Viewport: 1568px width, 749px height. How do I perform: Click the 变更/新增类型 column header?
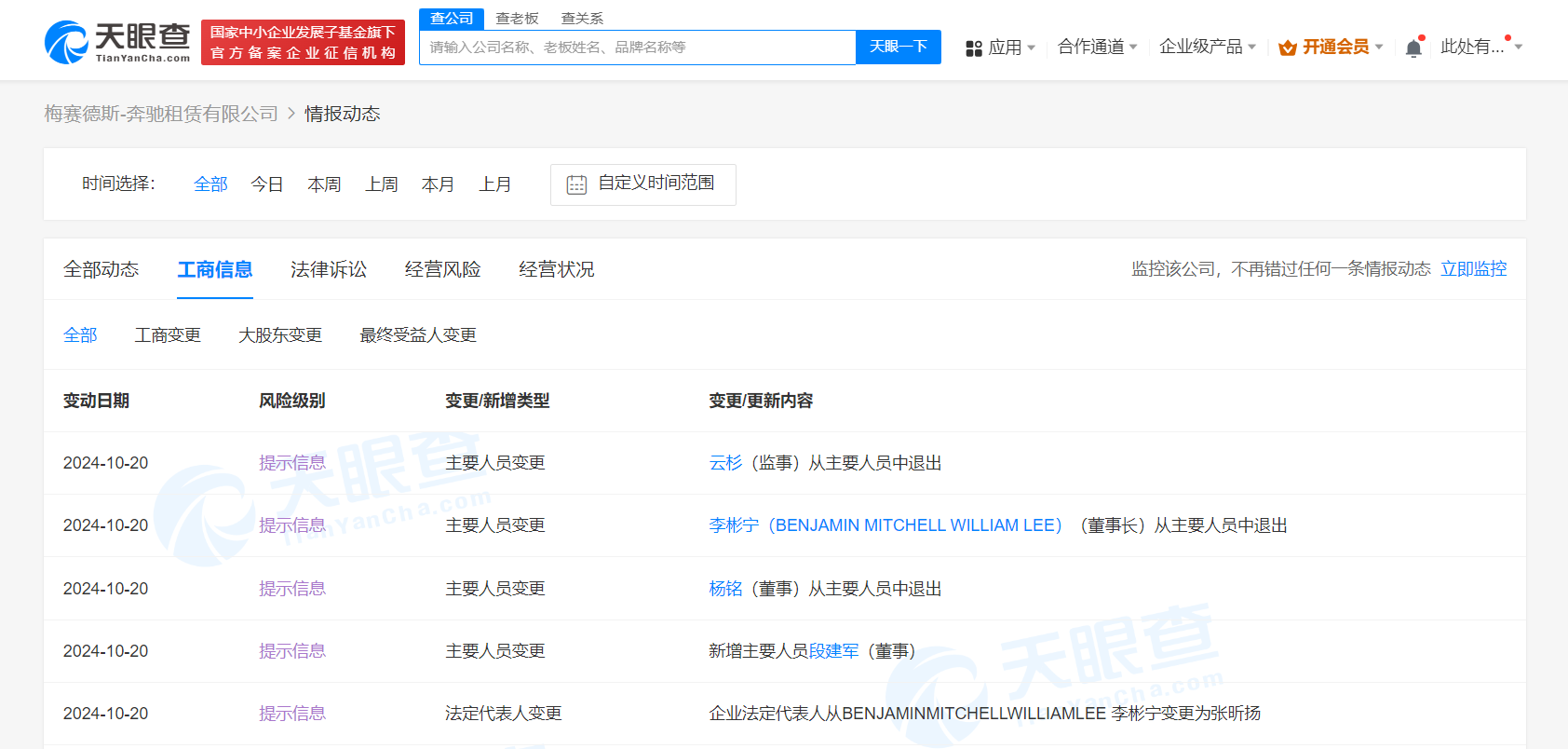coord(497,401)
